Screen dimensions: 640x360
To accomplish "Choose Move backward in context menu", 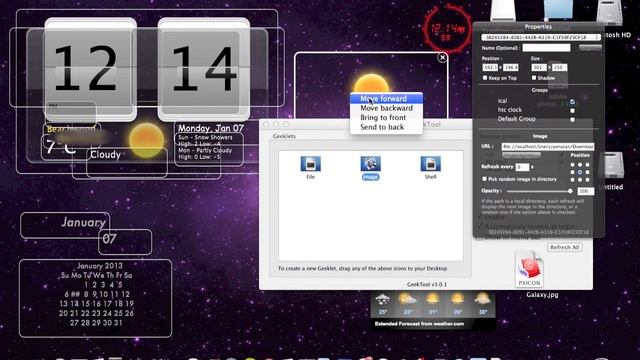I will click(x=386, y=108).
